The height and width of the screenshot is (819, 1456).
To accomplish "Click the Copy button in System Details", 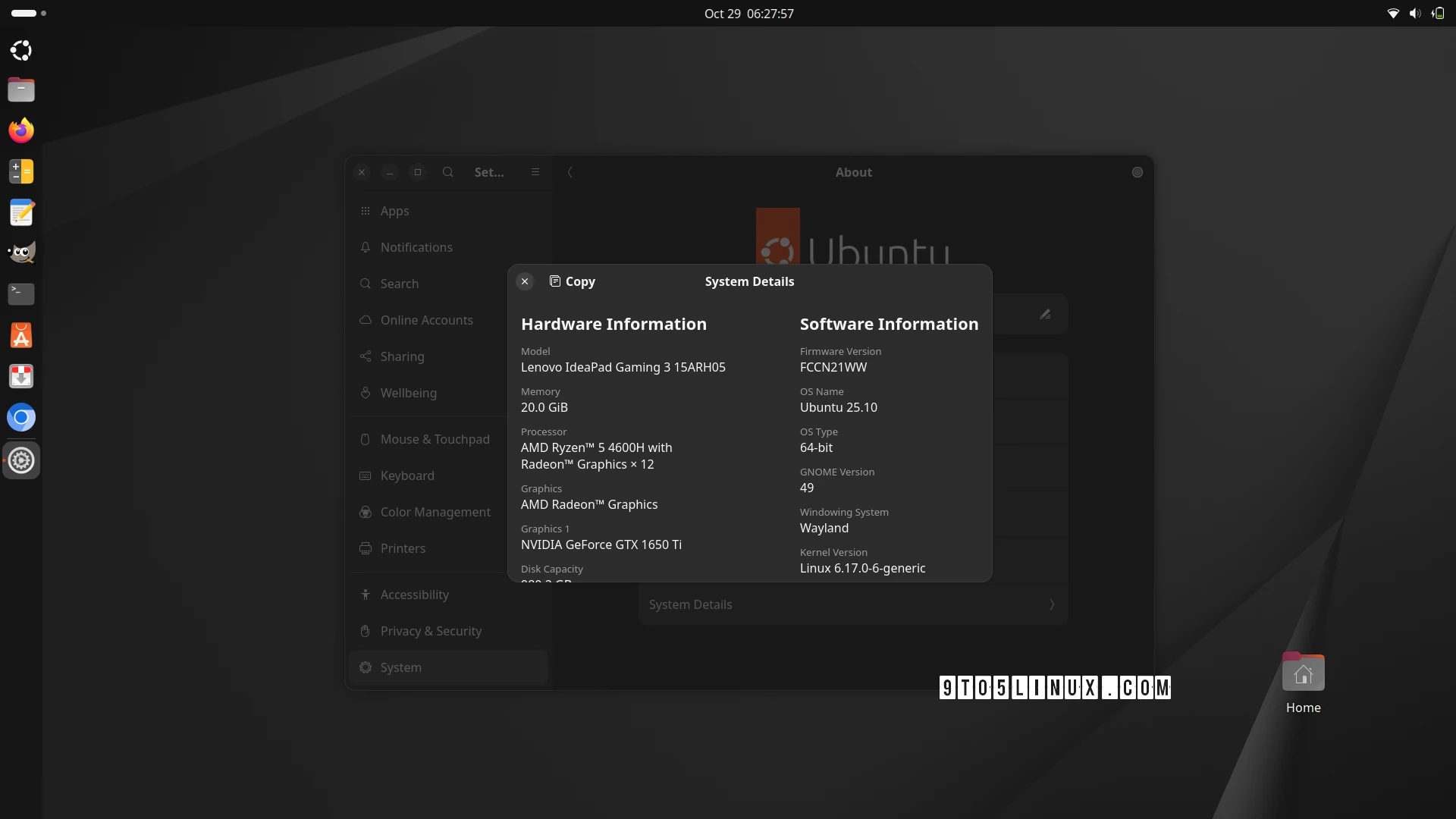I will (x=573, y=281).
